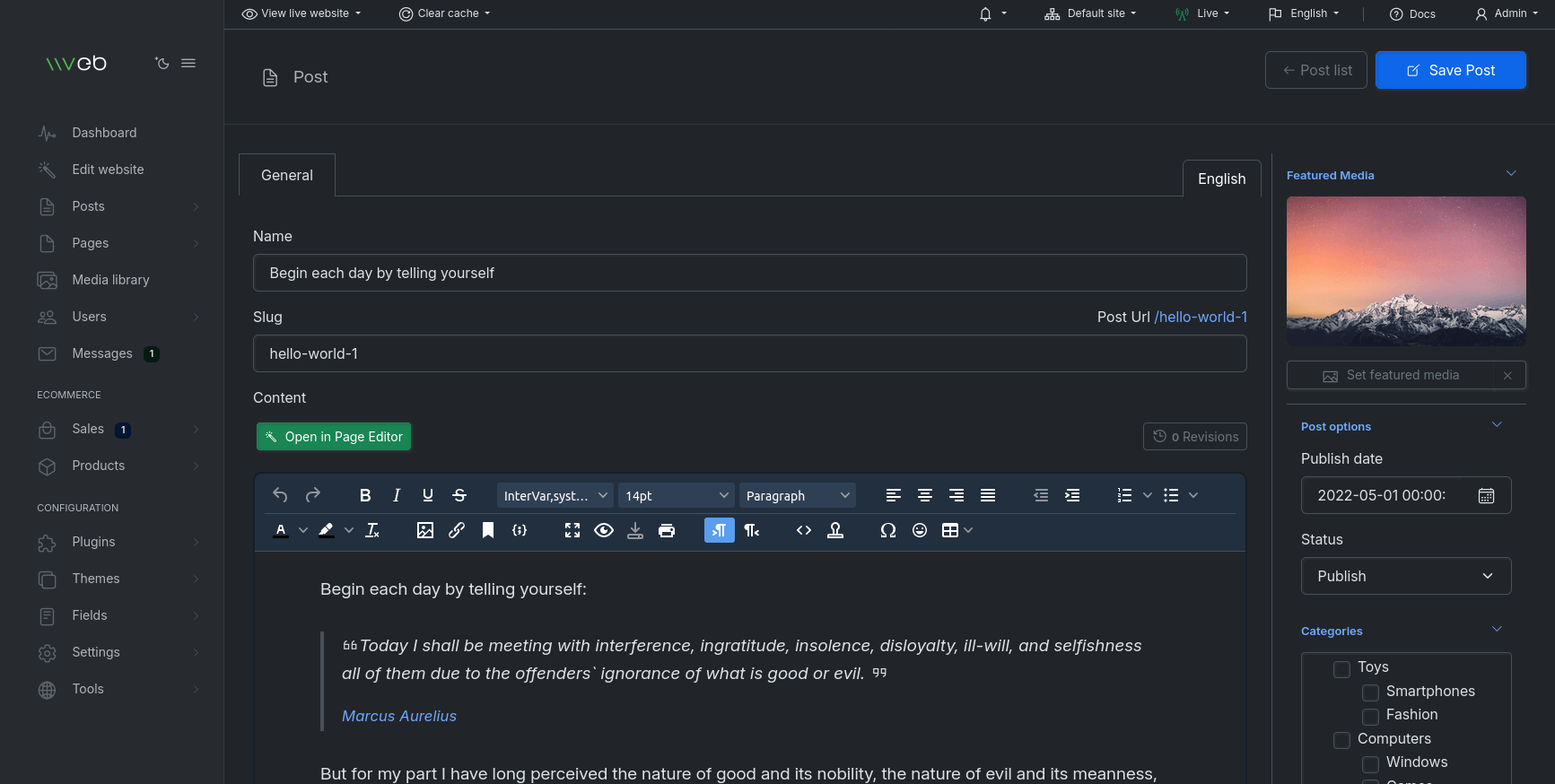Viewport: 1555px width, 784px height.
Task: Select the English language tab
Action: (1222, 179)
